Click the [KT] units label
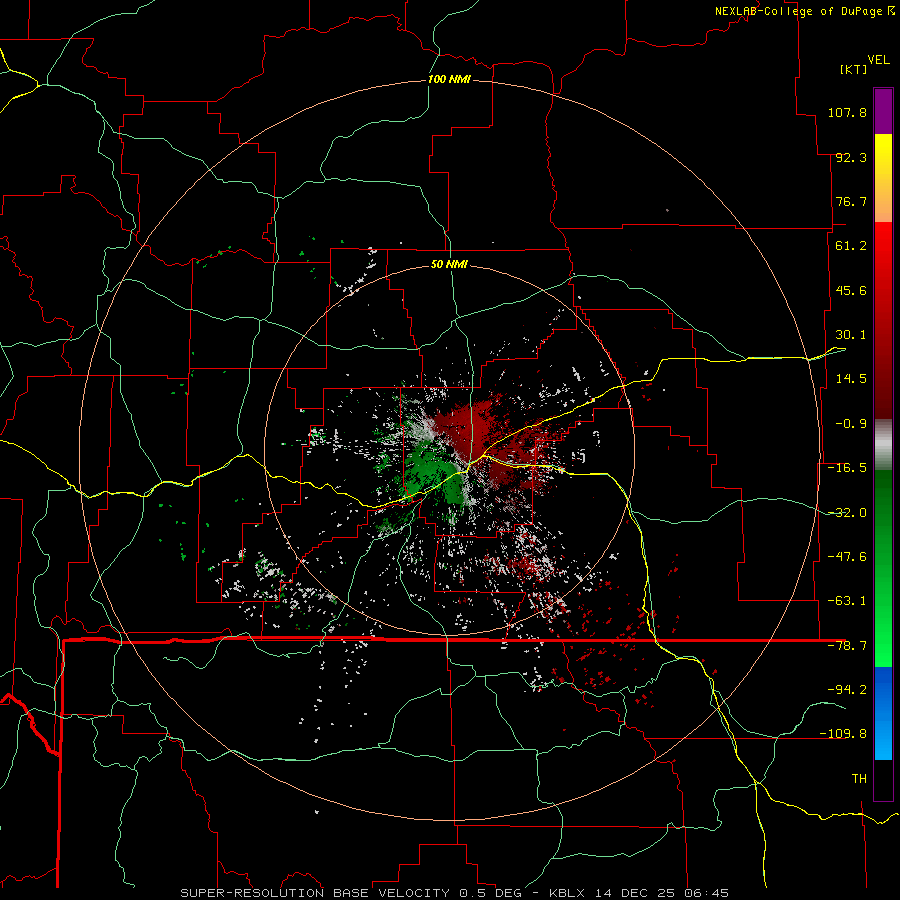This screenshot has height=900, width=900. 854,69
